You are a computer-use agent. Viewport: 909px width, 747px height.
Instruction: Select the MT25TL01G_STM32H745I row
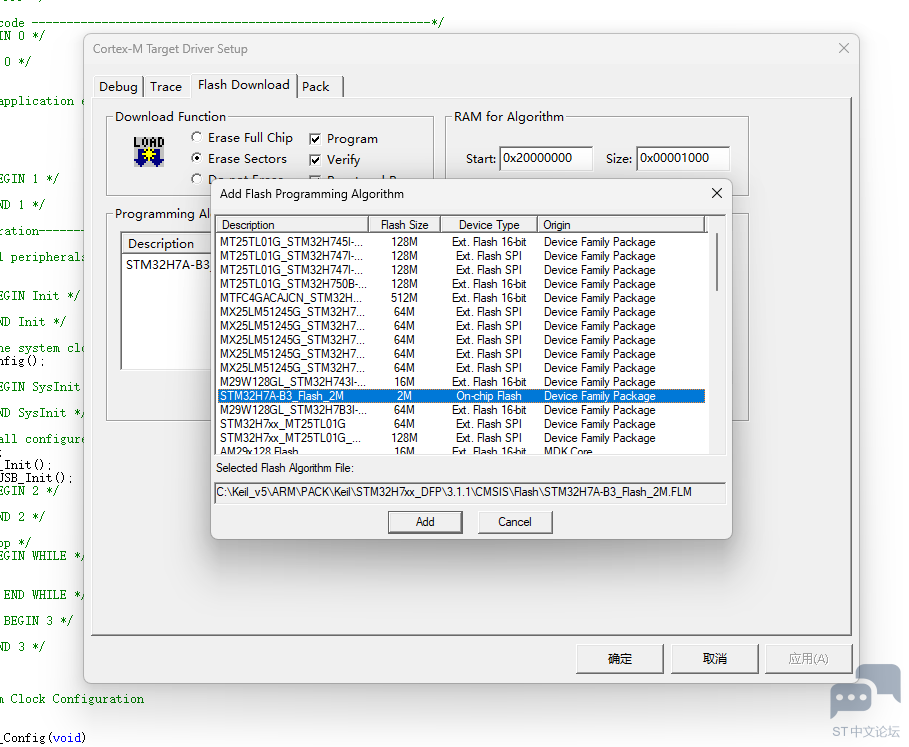pos(461,242)
